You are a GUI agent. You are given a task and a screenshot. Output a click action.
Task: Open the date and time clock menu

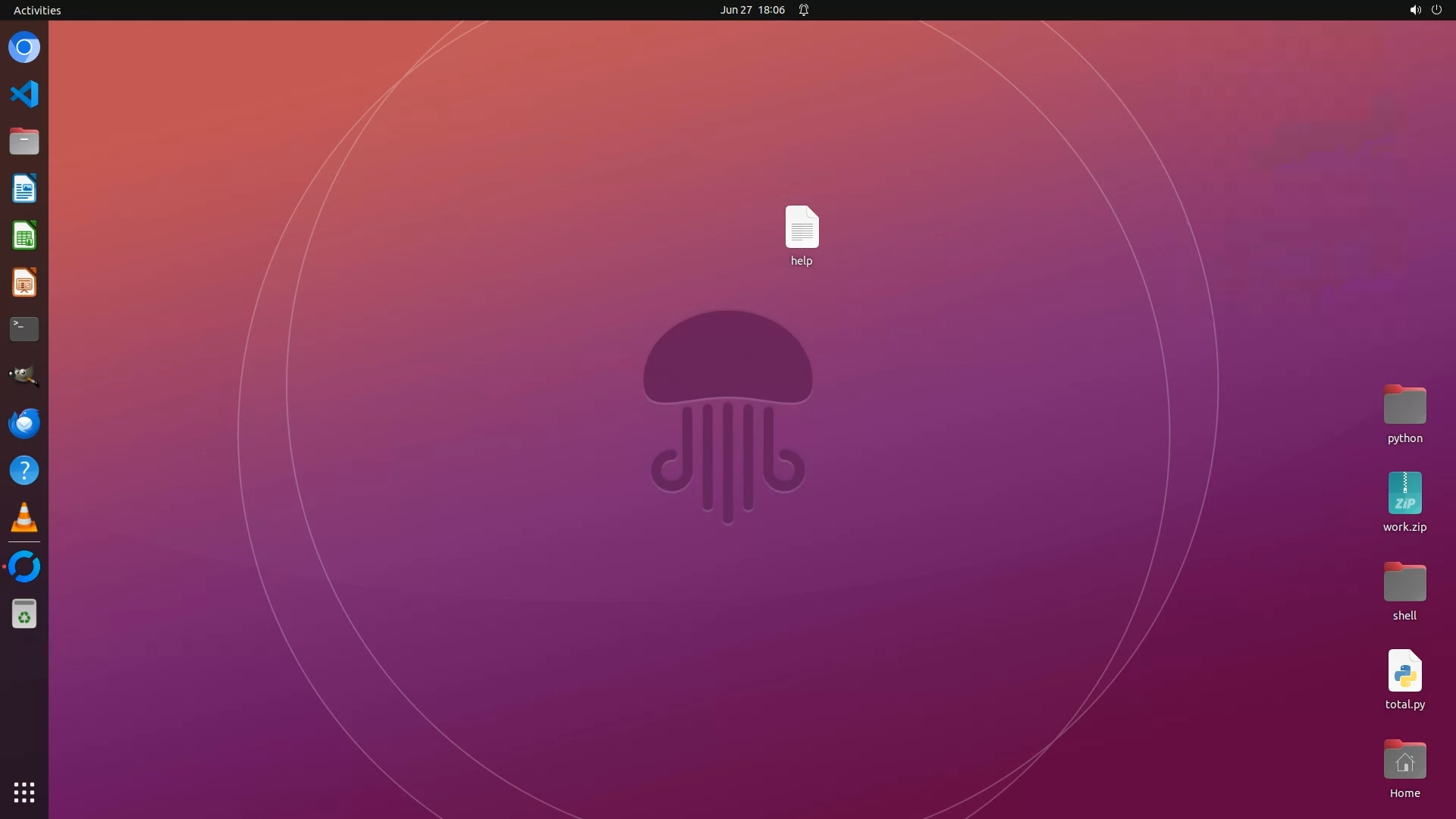(x=752, y=10)
